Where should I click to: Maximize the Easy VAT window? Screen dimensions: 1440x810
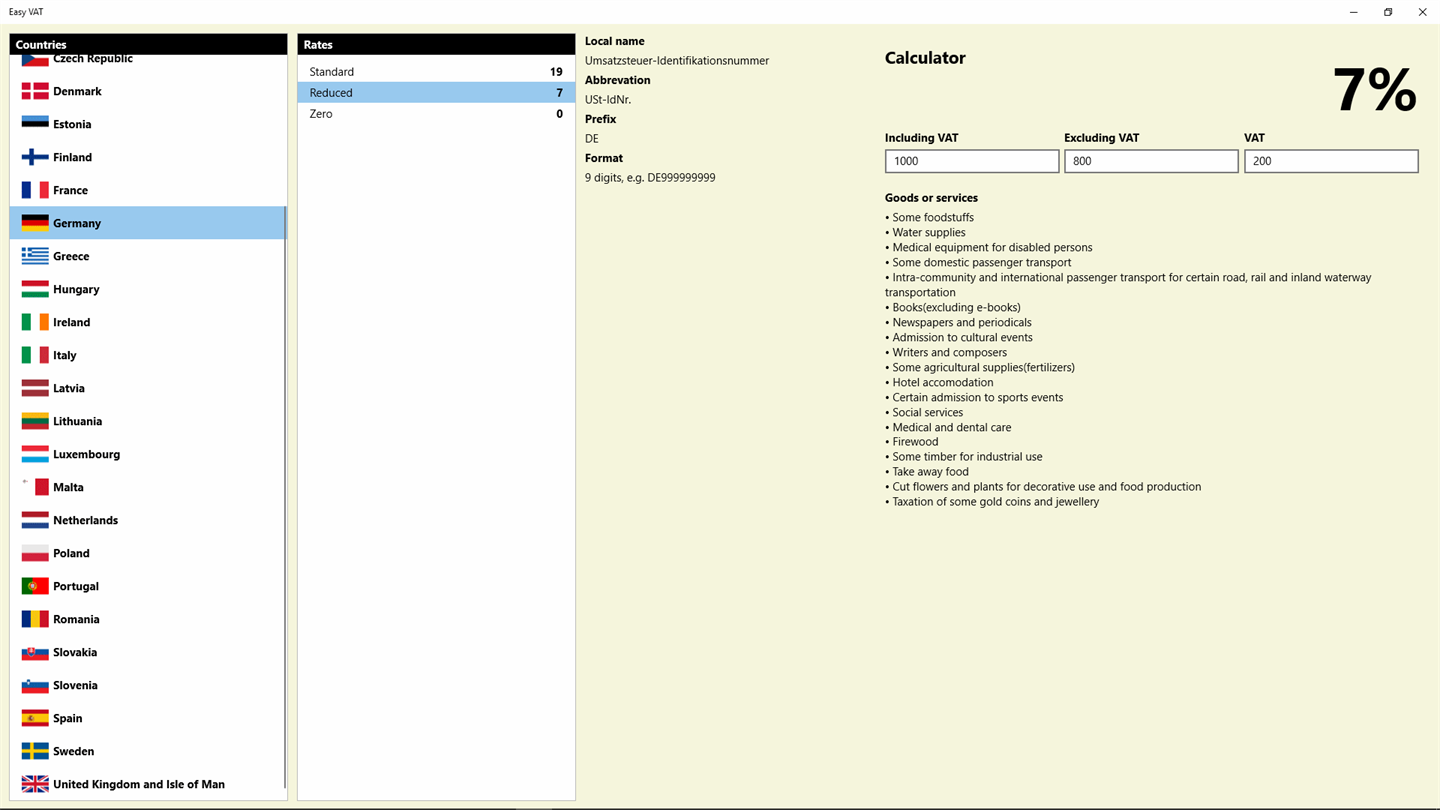coord(1388,12)
